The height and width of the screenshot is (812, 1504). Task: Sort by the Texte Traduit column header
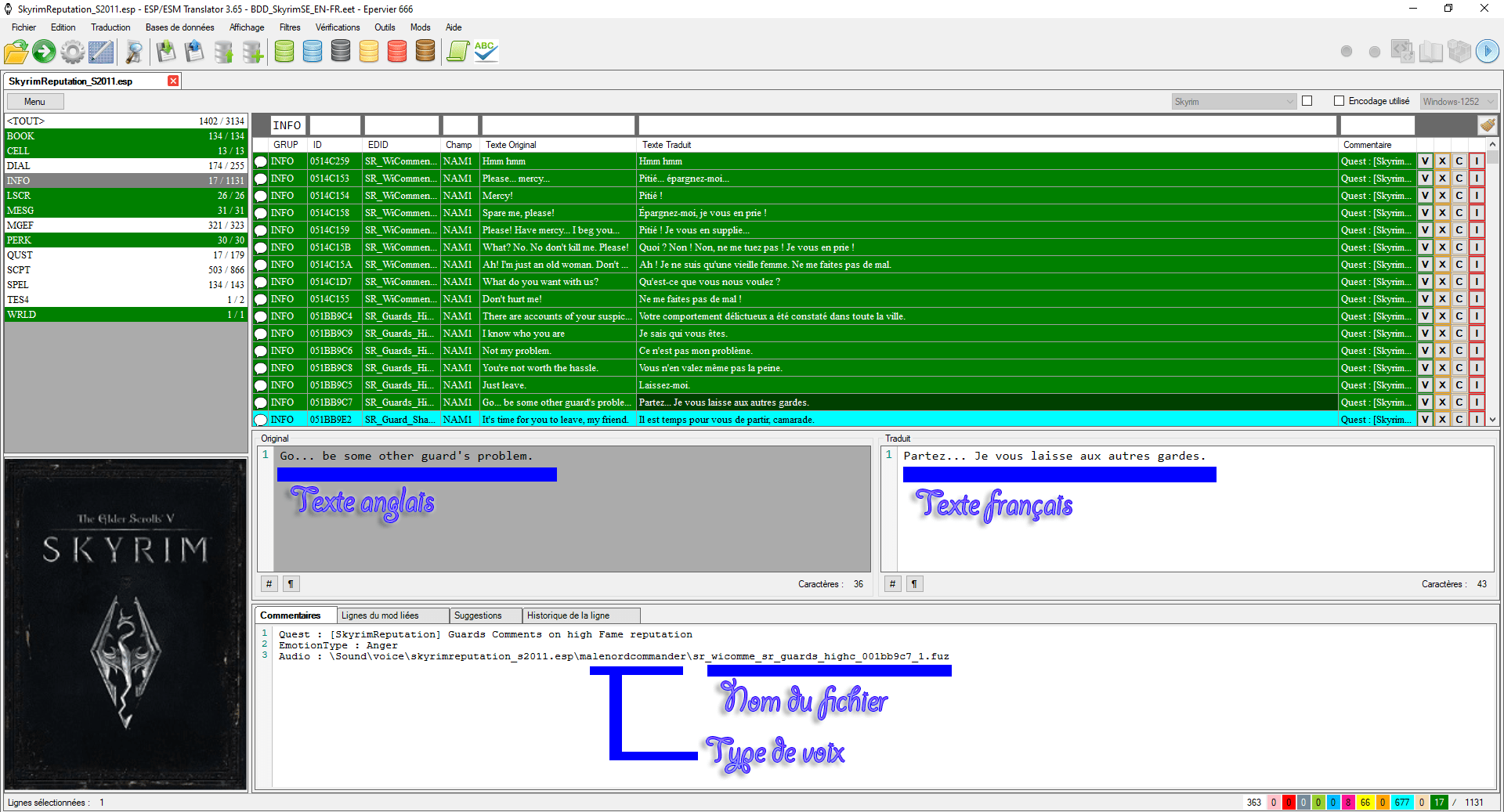(987, 145)
